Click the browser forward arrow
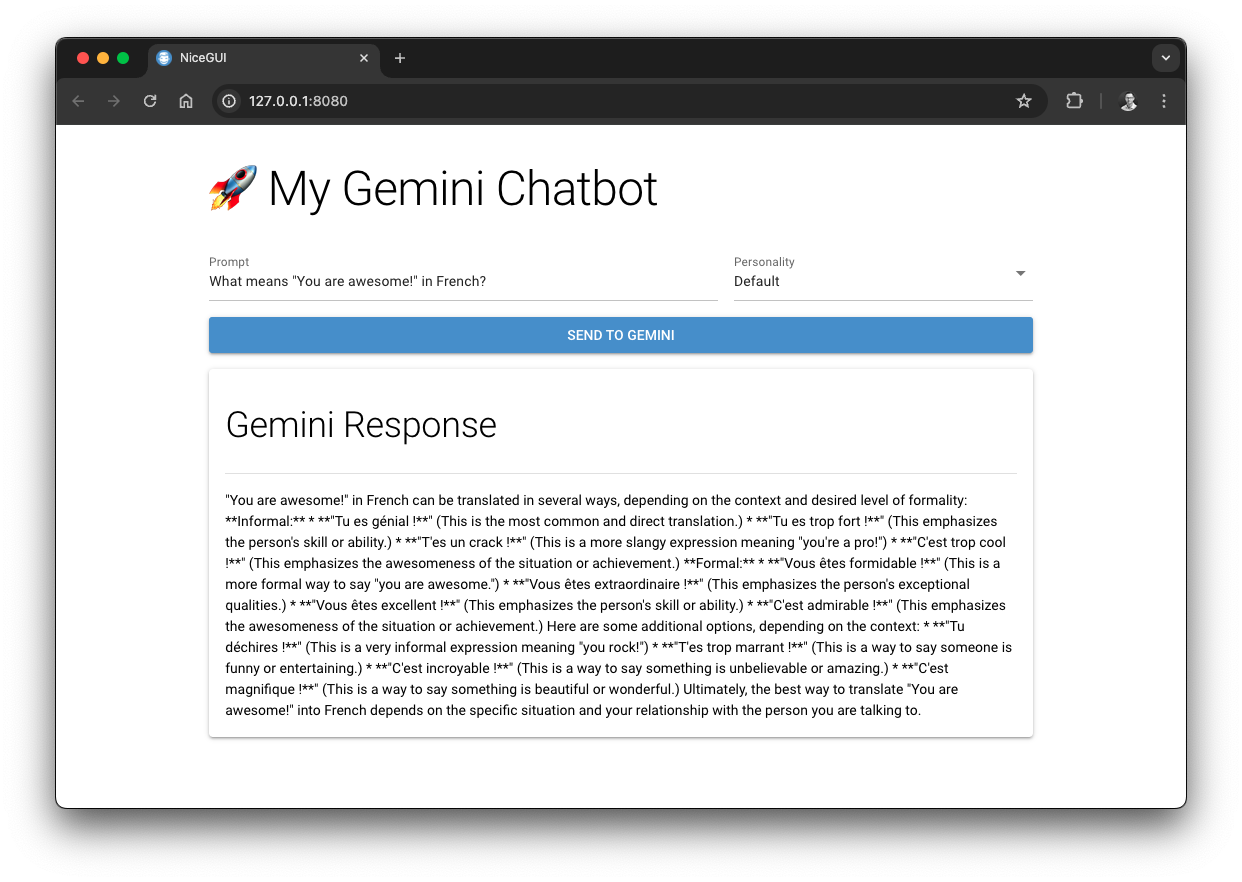 [114, 101]
